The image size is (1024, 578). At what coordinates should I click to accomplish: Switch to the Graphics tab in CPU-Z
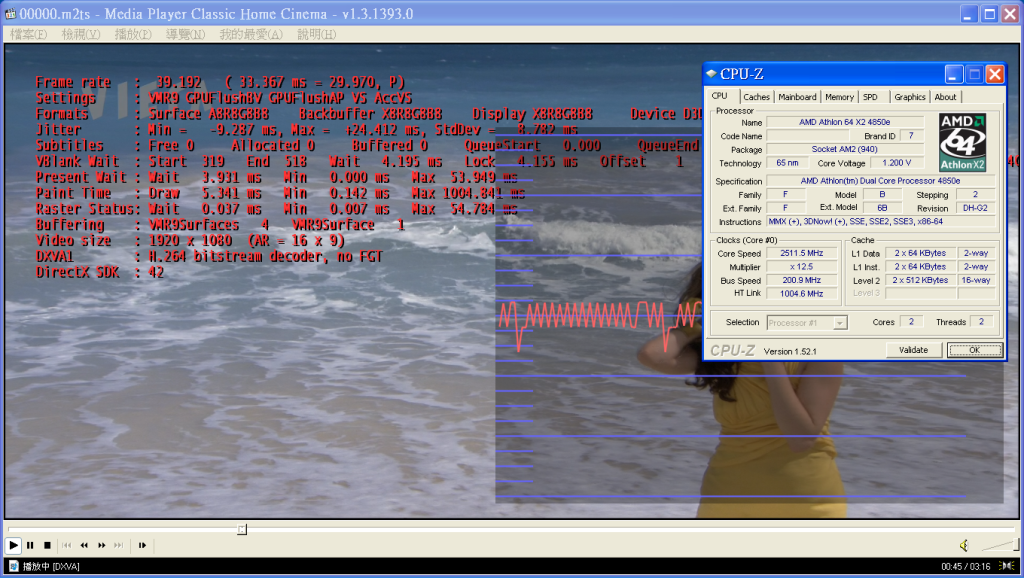(x=910, y=97)
